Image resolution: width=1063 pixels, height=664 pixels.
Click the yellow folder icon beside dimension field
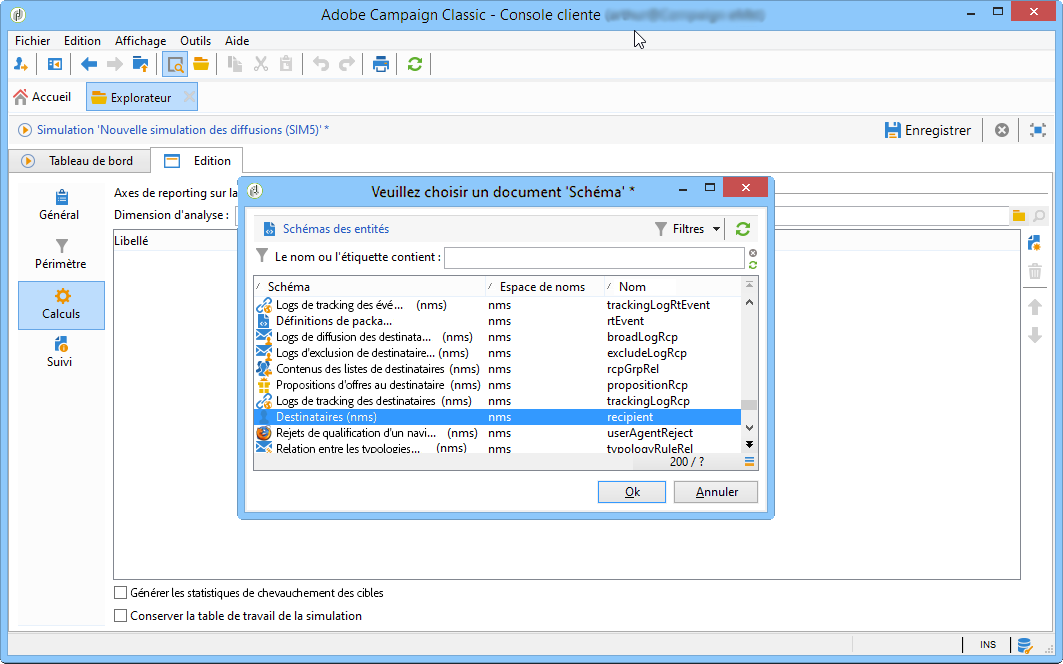[x=1018, y=216]
